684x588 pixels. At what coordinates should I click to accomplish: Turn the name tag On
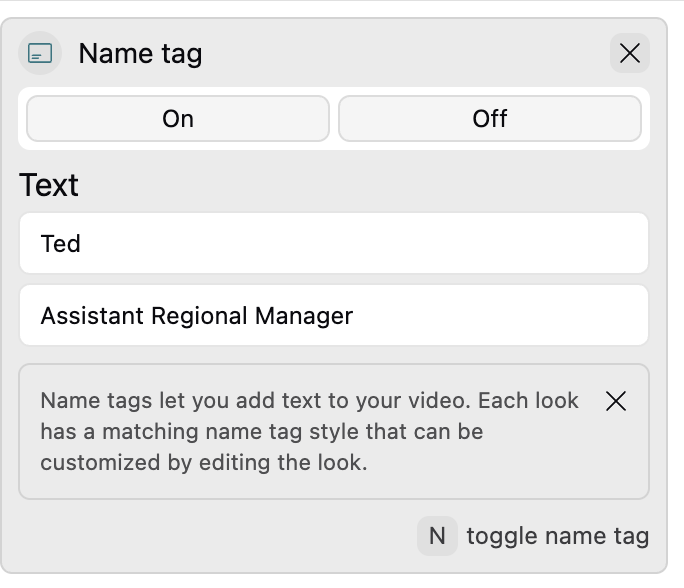point(178,119)
